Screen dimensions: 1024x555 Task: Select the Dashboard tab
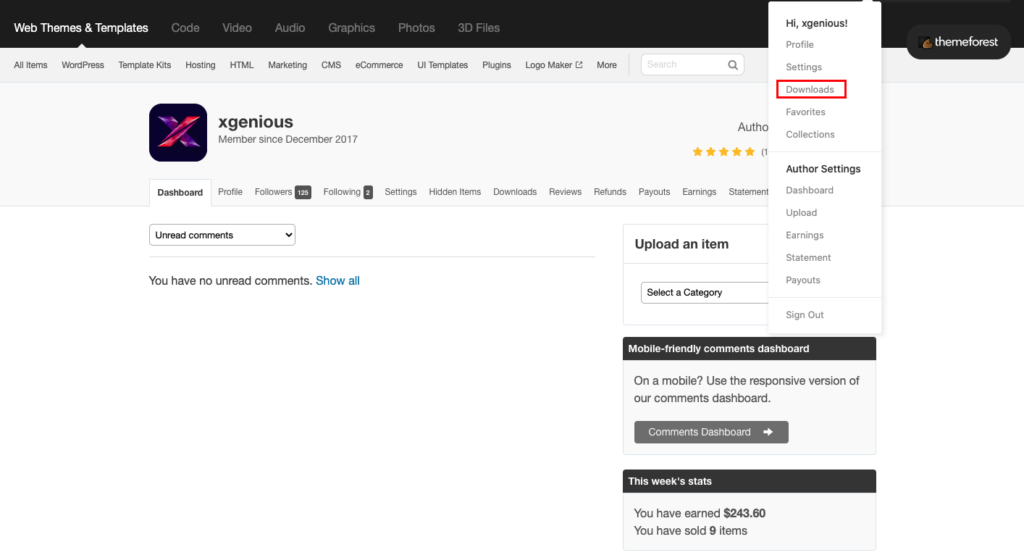(x=180, y=193)
